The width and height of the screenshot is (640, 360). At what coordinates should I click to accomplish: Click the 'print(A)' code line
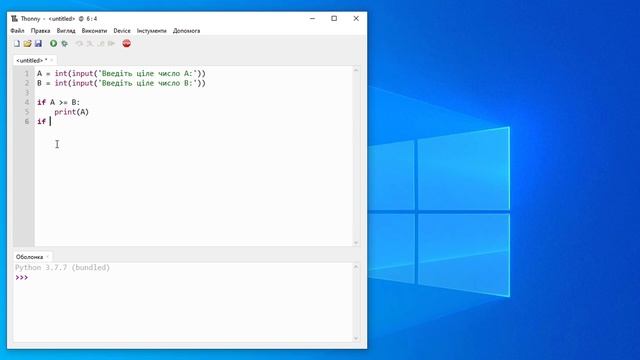71,112
